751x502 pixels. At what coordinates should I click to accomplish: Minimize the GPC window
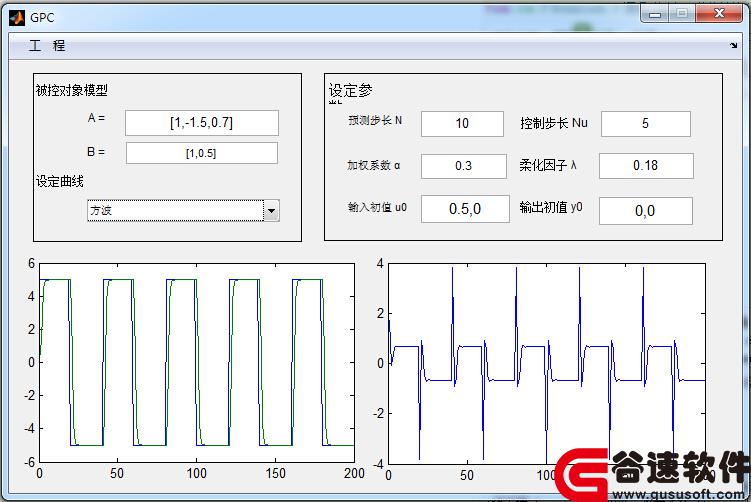pyautogui.click(x=655, y=14)
